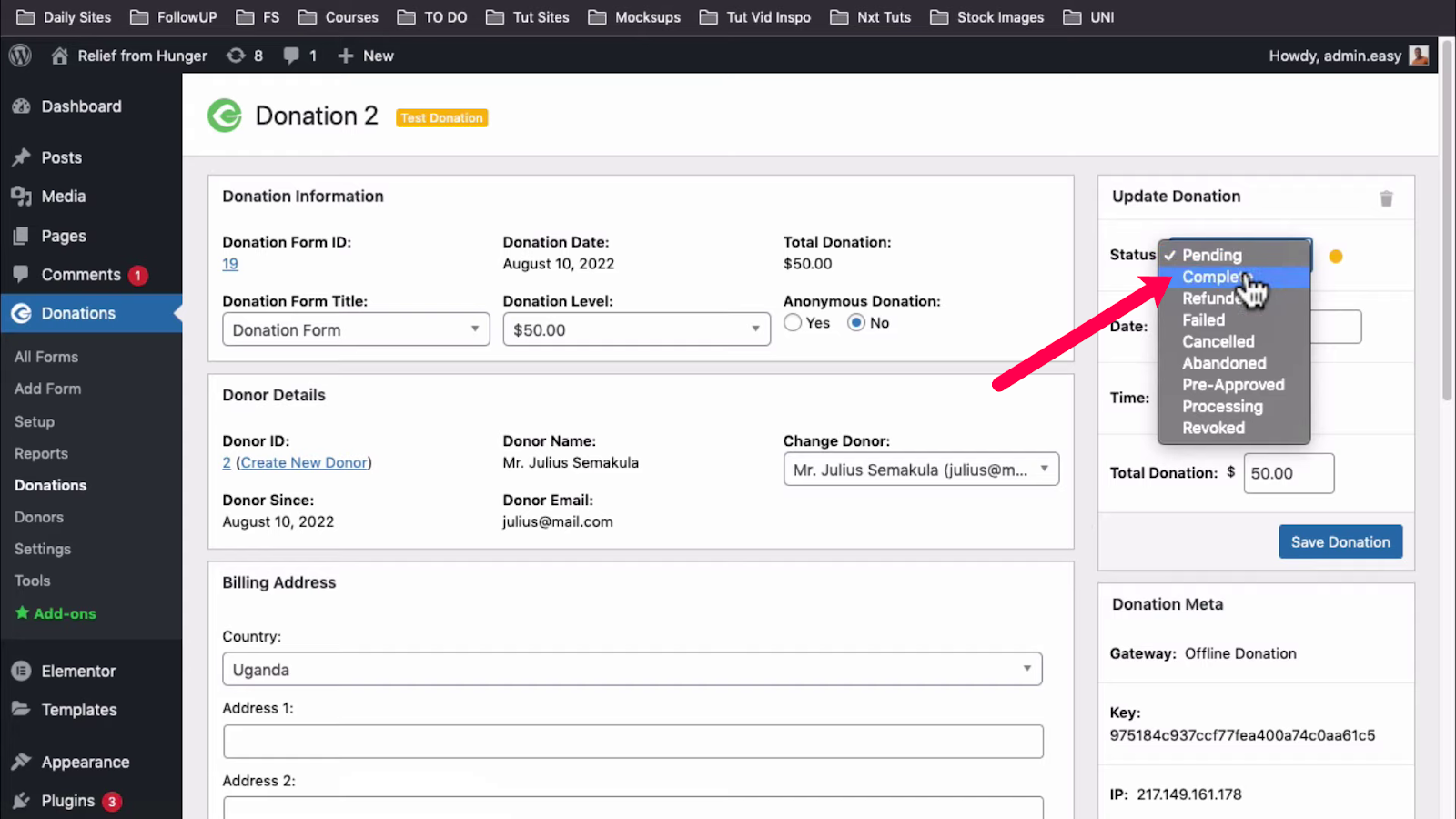Click the Save Donation button
The width and height of the screenshot is (1456, 819).
coord(1340,541)
